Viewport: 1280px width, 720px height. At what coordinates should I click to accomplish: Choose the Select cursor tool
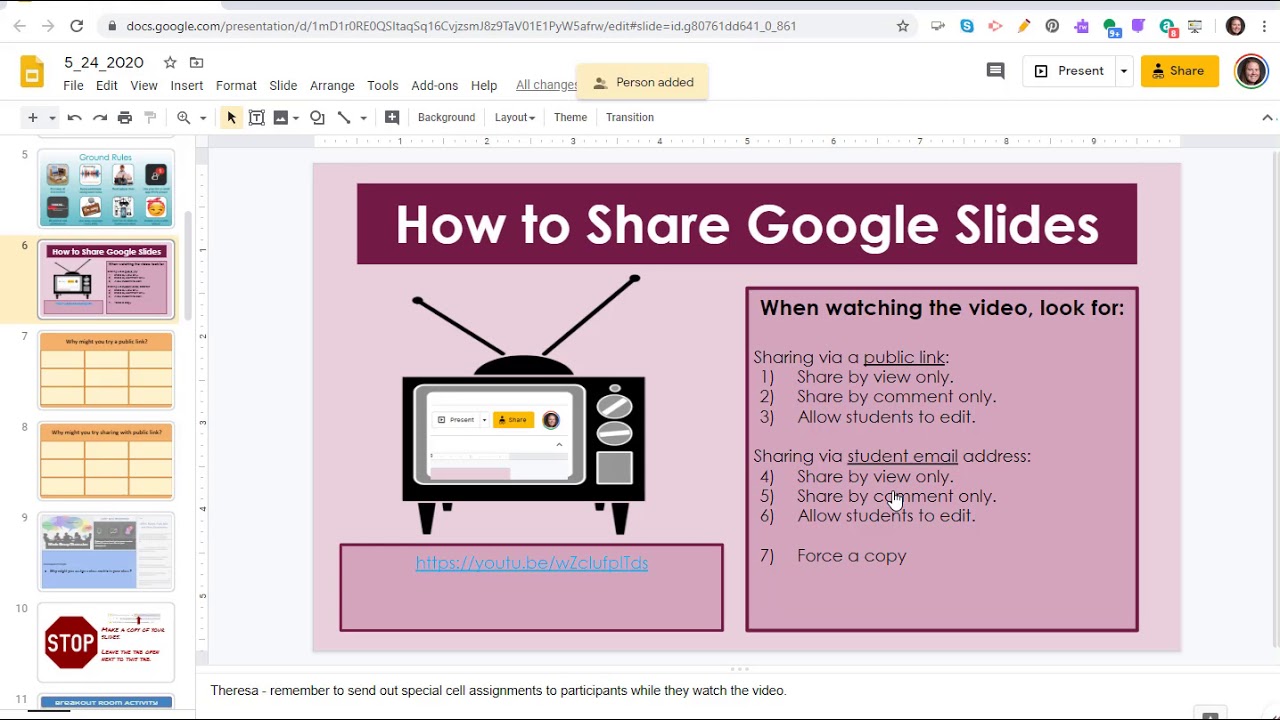pyautogui.click(x=231, y=117)
